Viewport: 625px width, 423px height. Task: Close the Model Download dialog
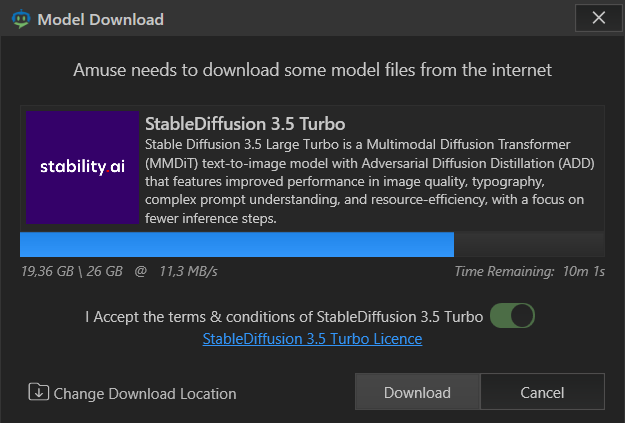tap(598, 18)
